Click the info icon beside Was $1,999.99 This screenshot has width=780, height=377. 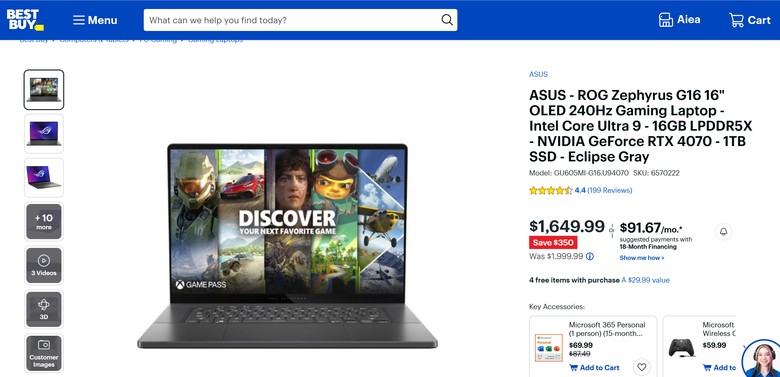[x=589, y=257]
